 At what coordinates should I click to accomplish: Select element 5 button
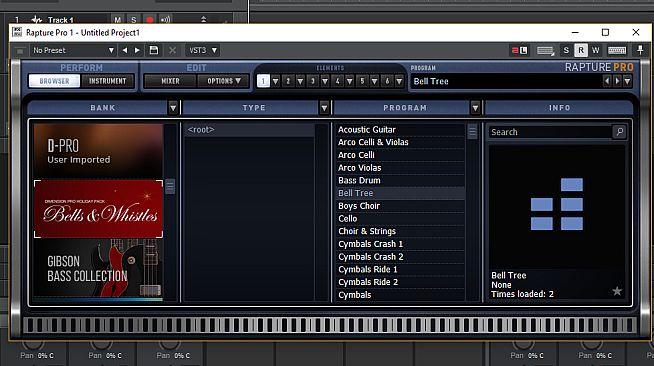point(362,81)
